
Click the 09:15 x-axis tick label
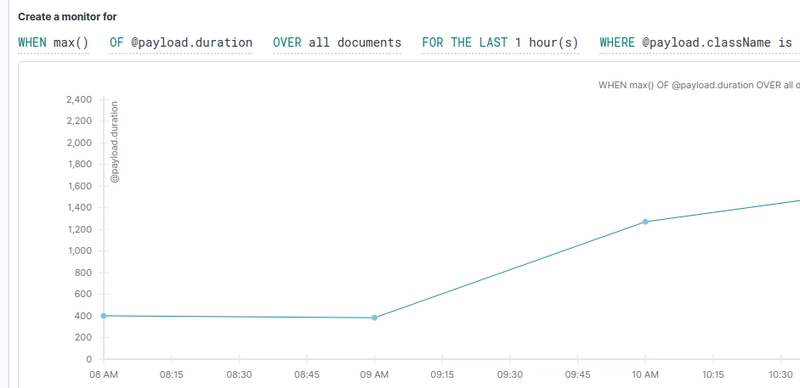[x=442, y=375]
